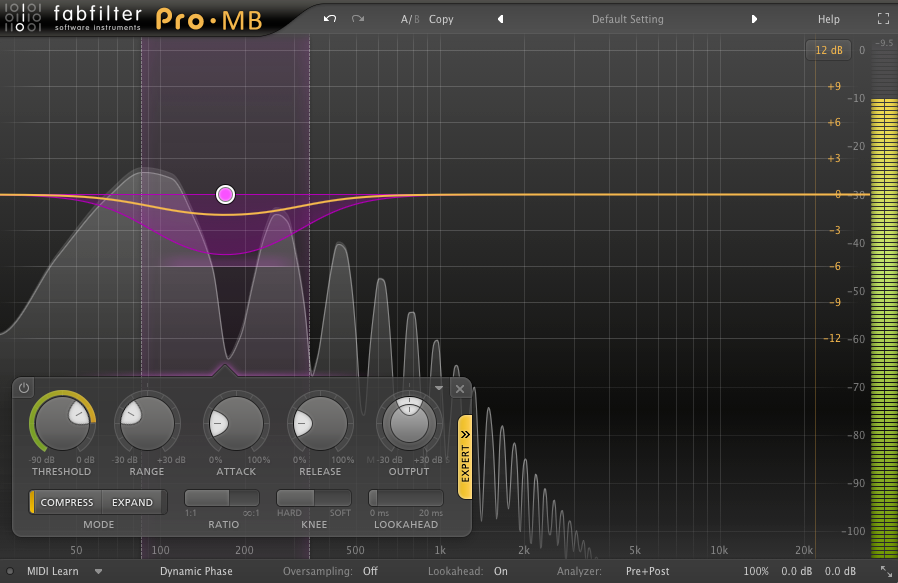898x583 pixels.
Task: Click the Knee slider
Action: (314, 498)
